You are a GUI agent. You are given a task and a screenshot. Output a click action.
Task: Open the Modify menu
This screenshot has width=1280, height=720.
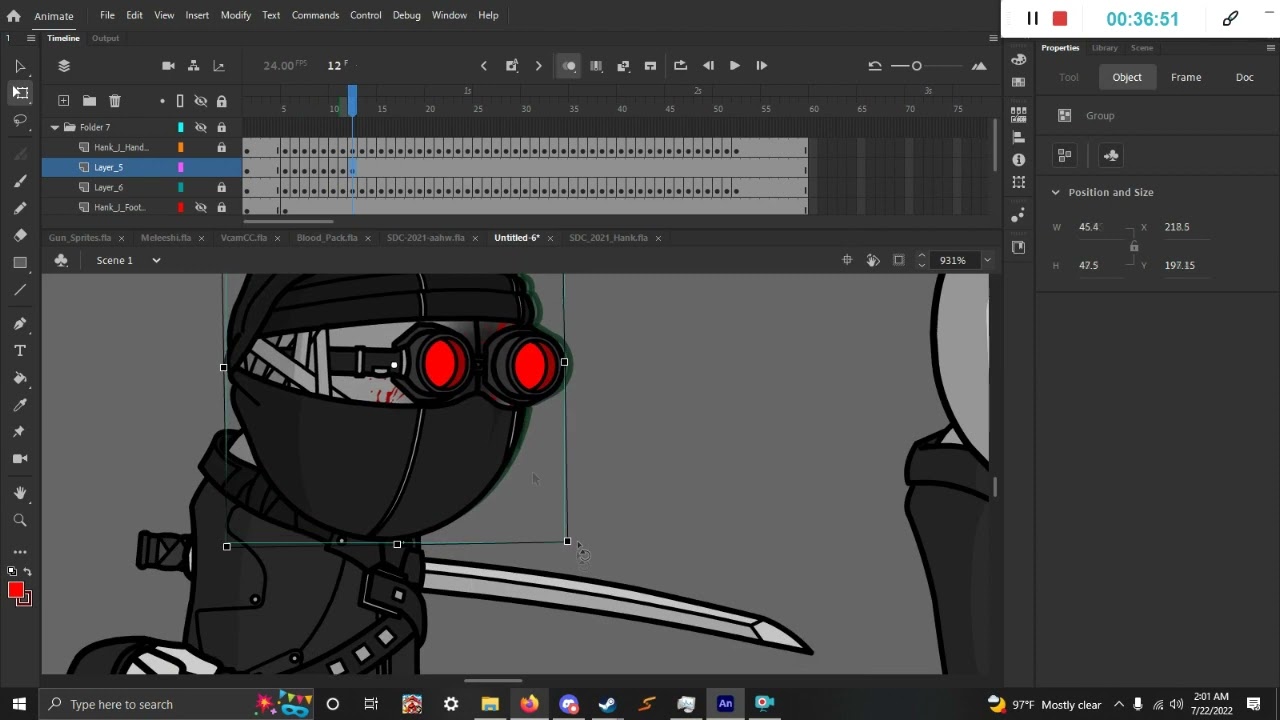[236, 15]
